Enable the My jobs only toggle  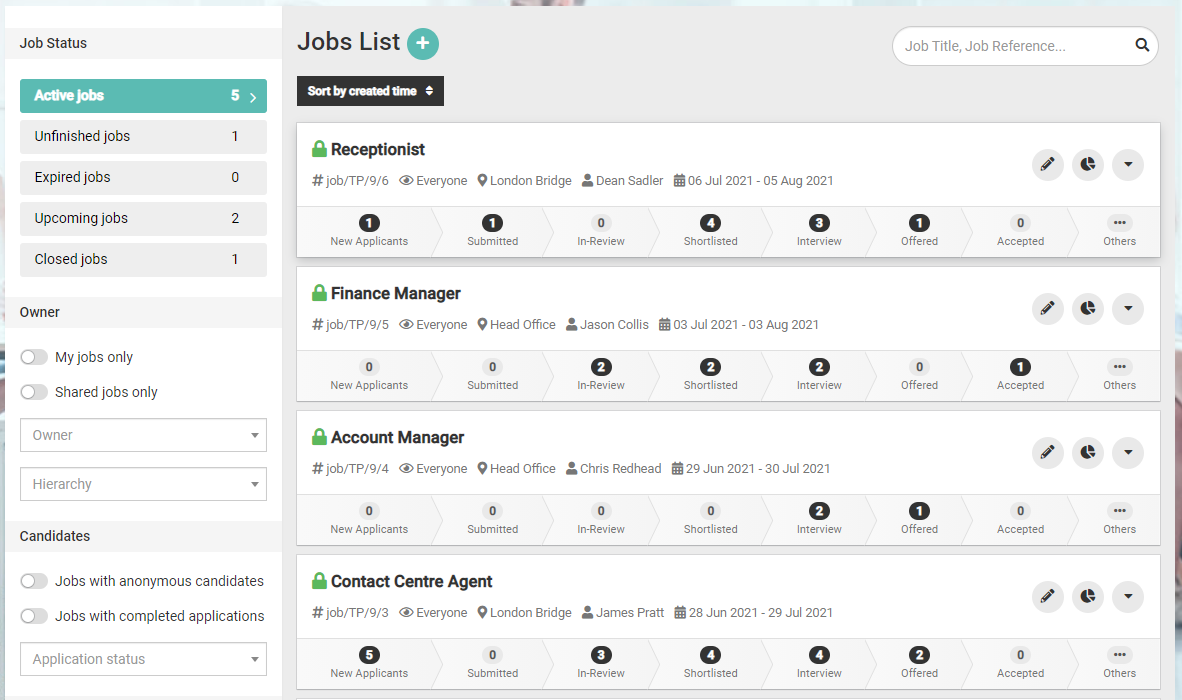35,357
